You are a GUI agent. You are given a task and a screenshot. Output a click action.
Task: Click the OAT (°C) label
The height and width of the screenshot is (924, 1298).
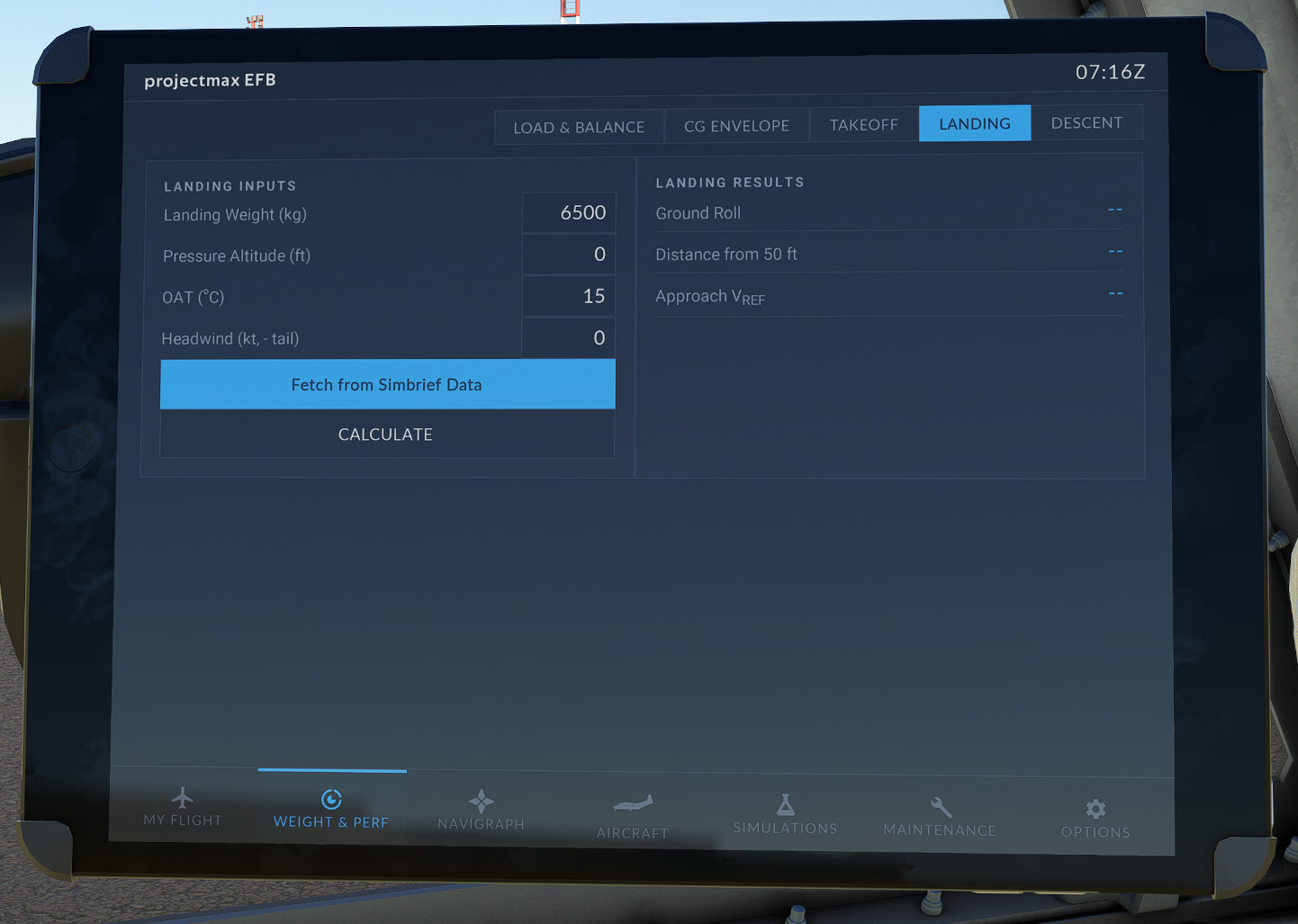[193, 297]
